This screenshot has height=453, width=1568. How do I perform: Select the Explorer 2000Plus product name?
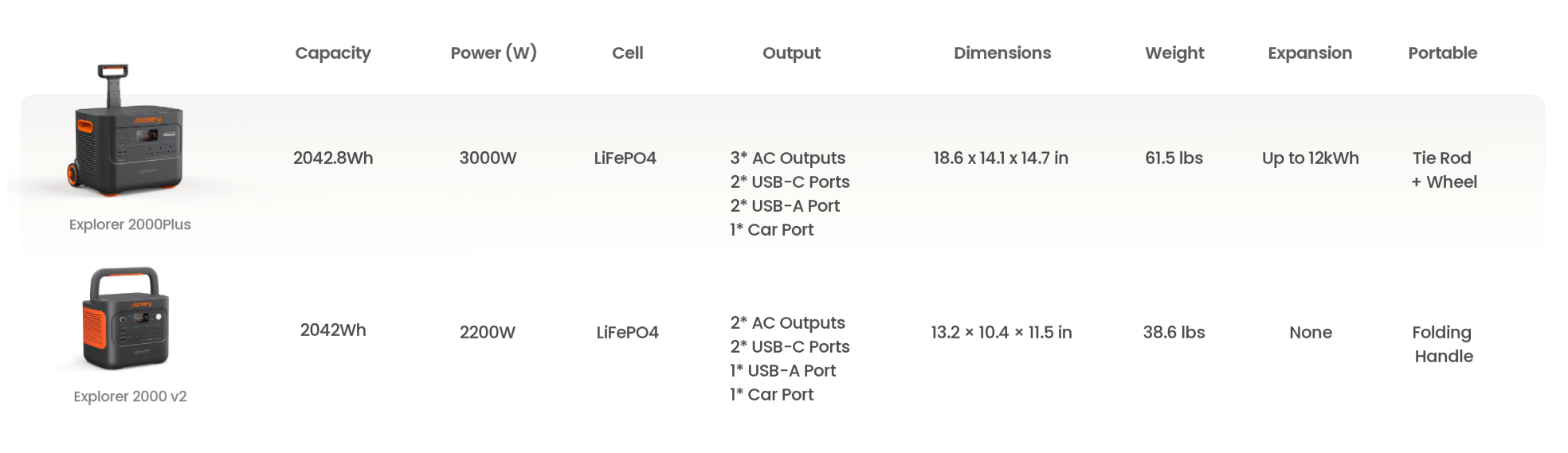point(130,225)
